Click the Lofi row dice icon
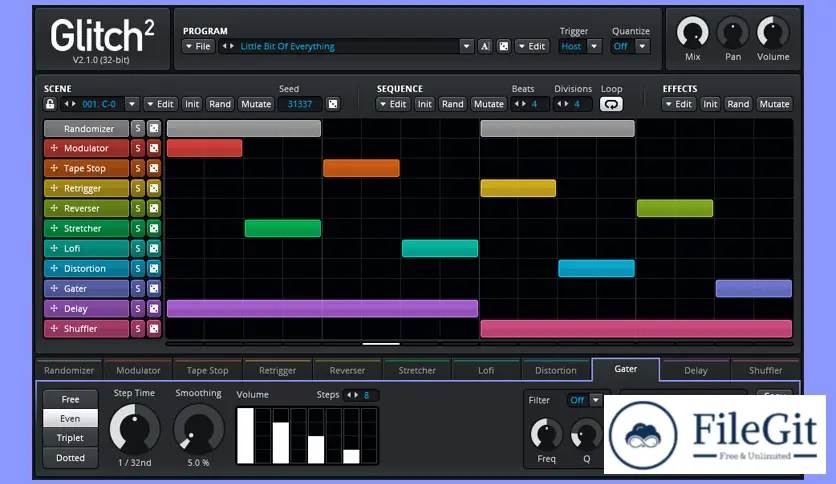Viewport: 836px width, 484px height. coord(154,248)
